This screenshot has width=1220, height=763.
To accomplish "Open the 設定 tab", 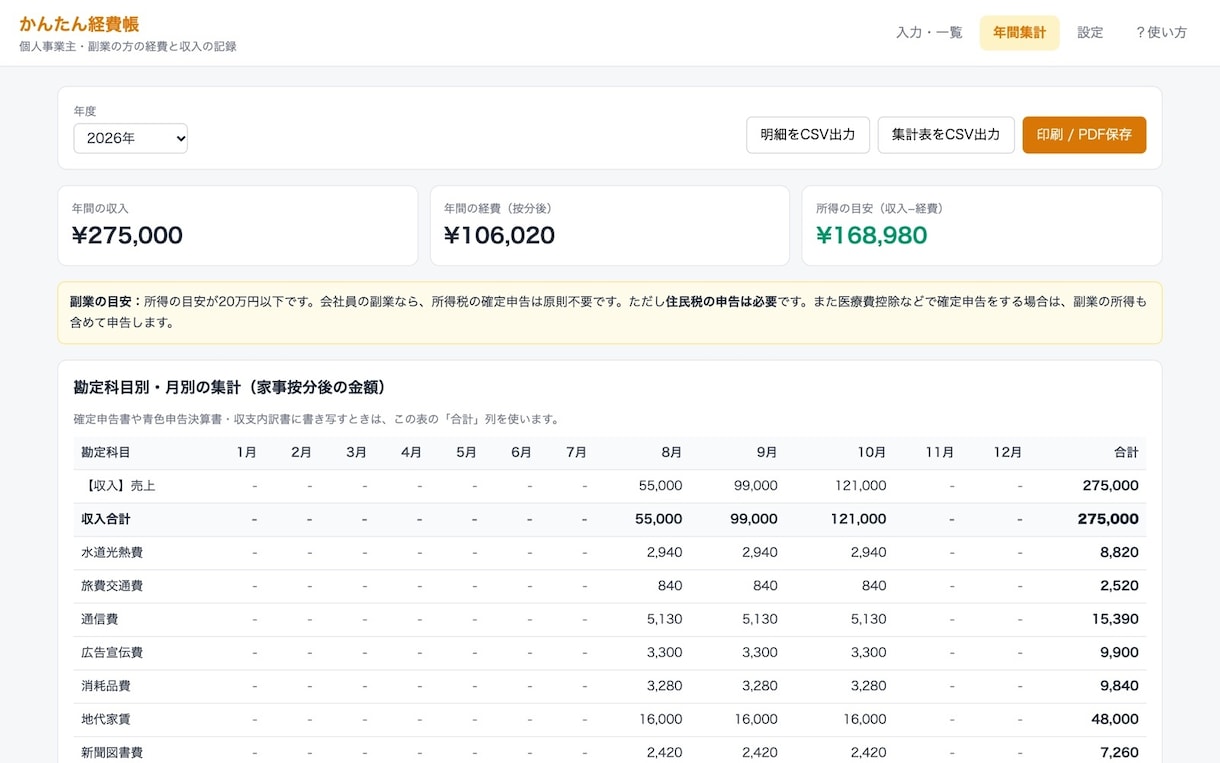I will pyautogui.click(x=1090, y=33).
